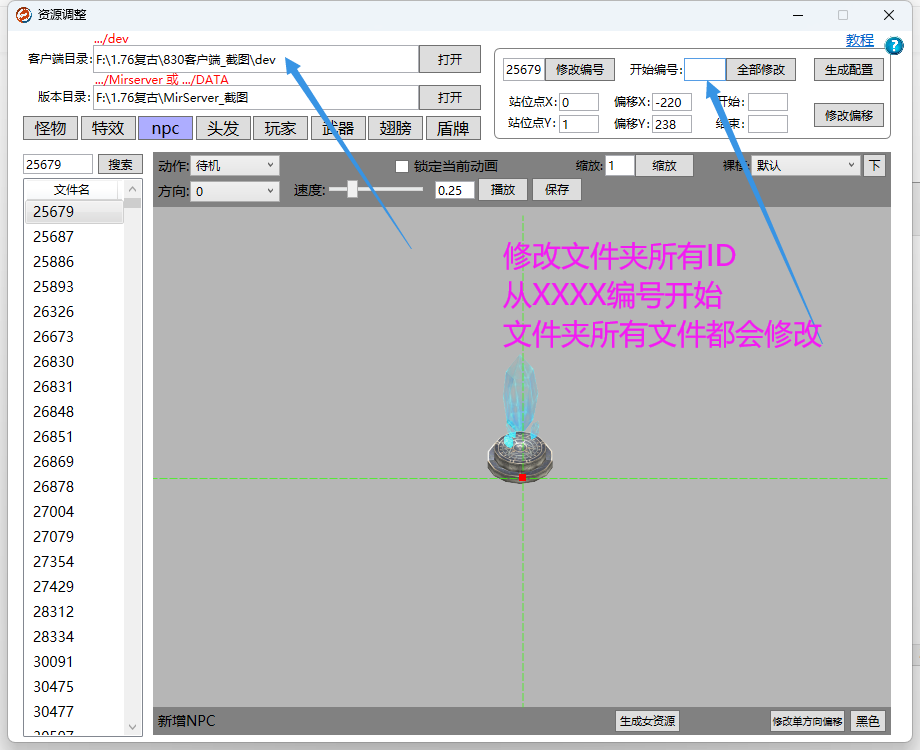Enable the 锁定当前动画 checkbox
The height and width of the screenshot is (750, 920).
(402, 166)
